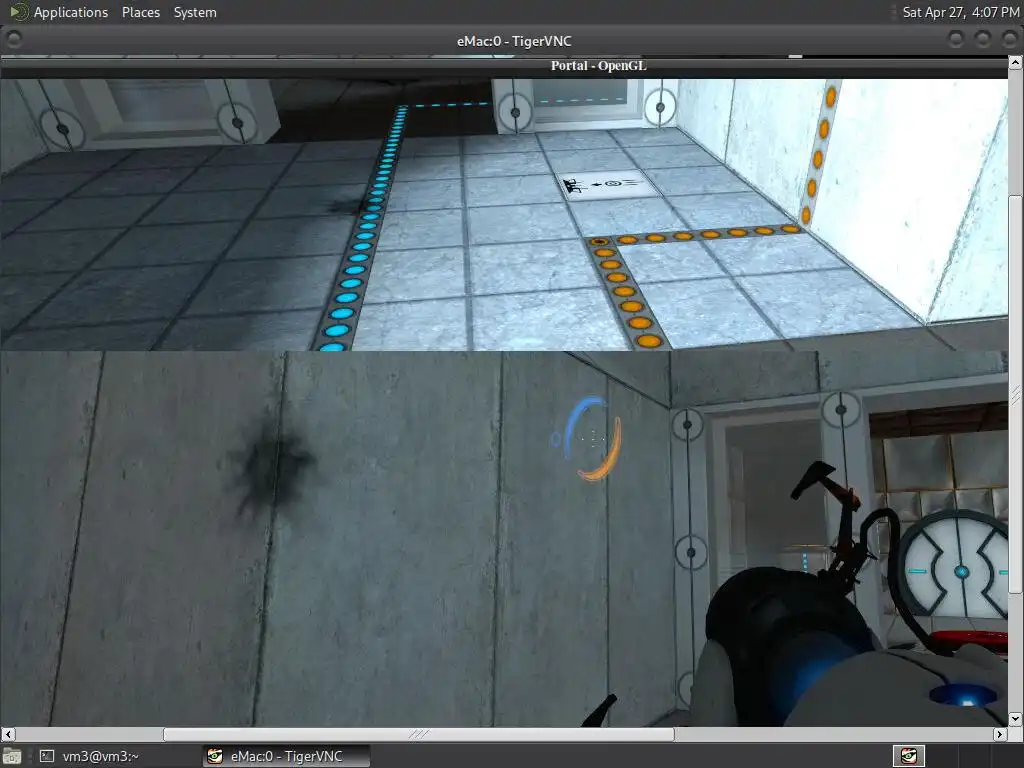Screen dimensions: 1024x768
Task: Click the terminal icon beside vm3@vm3:~
Action: tap(46, 756)
